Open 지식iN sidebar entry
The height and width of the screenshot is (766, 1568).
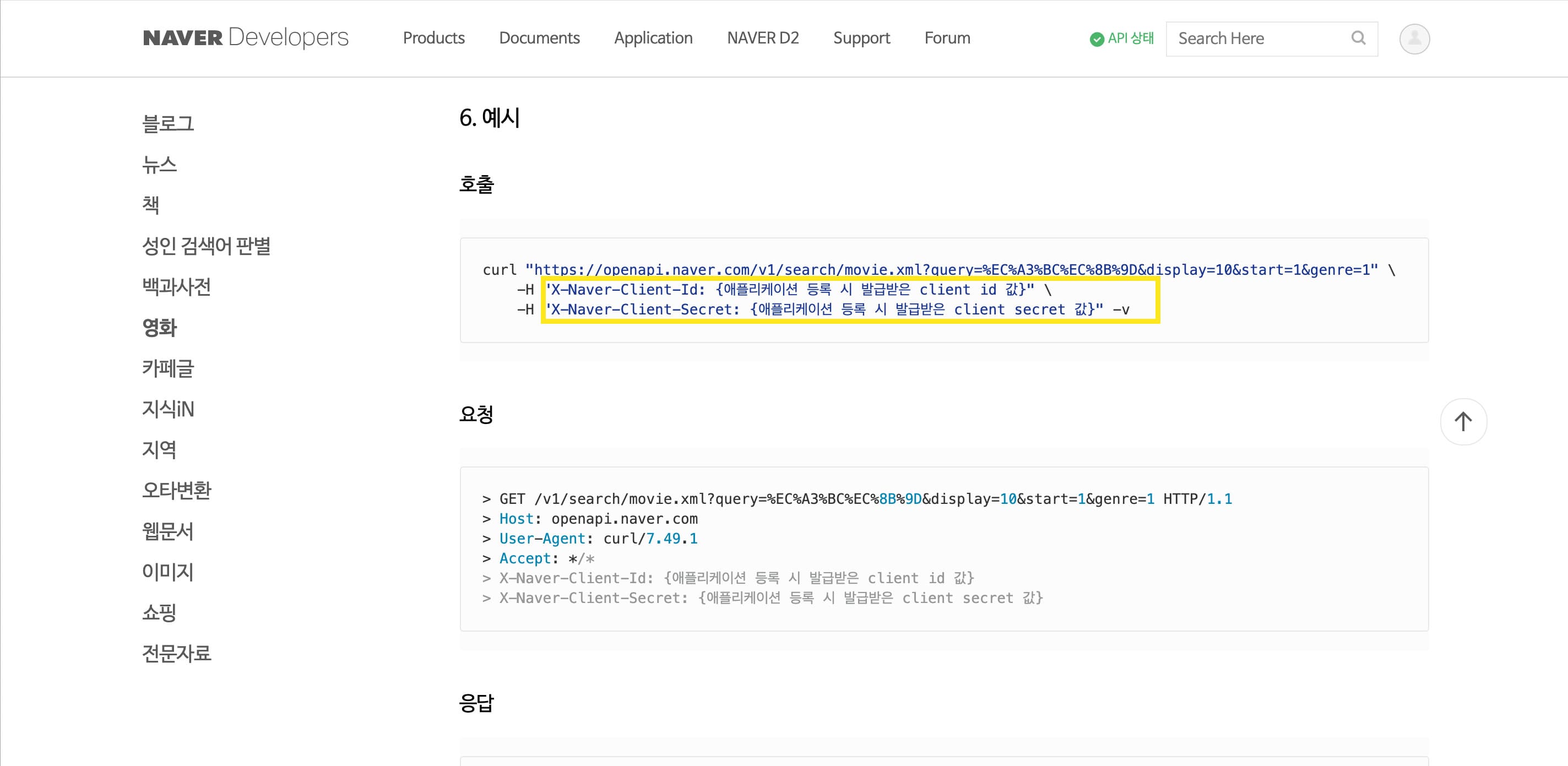(x=167, y=409)
